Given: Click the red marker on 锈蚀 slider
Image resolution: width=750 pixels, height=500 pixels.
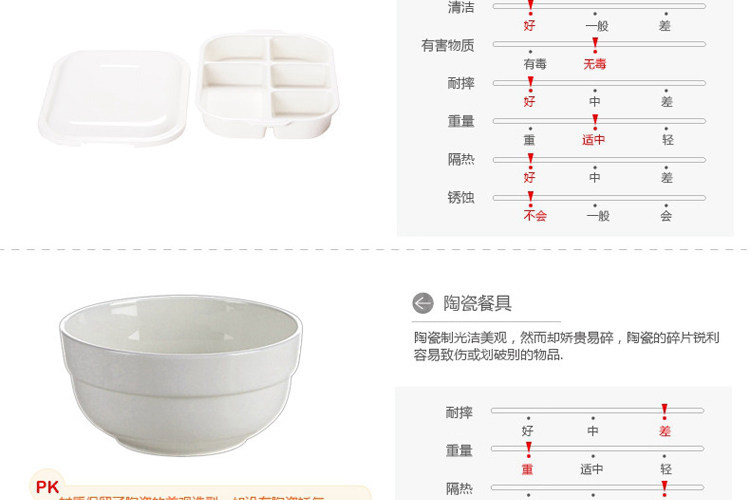Looking at the screenshot, I should [x=530, y=198].
